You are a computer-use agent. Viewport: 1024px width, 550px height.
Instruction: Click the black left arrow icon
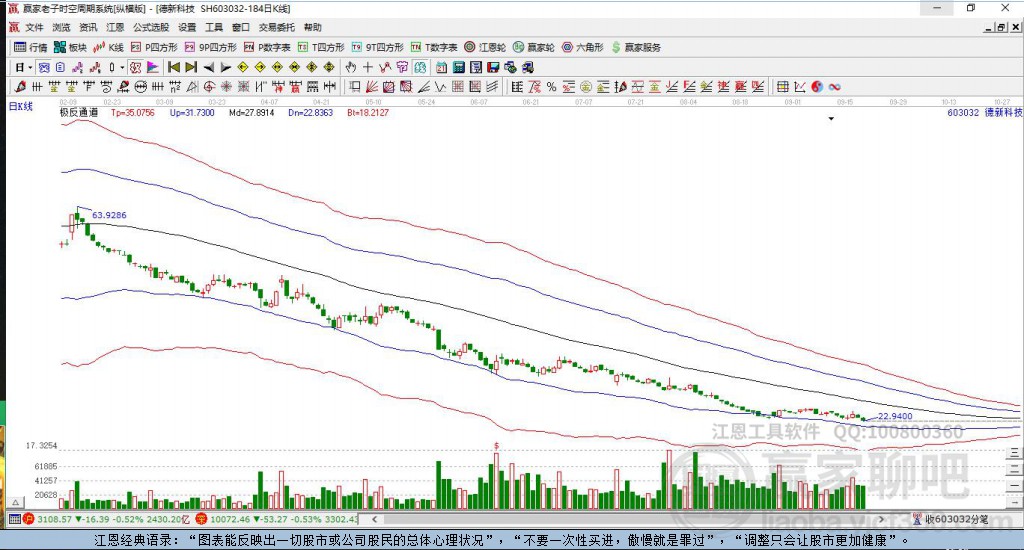pyautogui.click(x=208, y=67)
